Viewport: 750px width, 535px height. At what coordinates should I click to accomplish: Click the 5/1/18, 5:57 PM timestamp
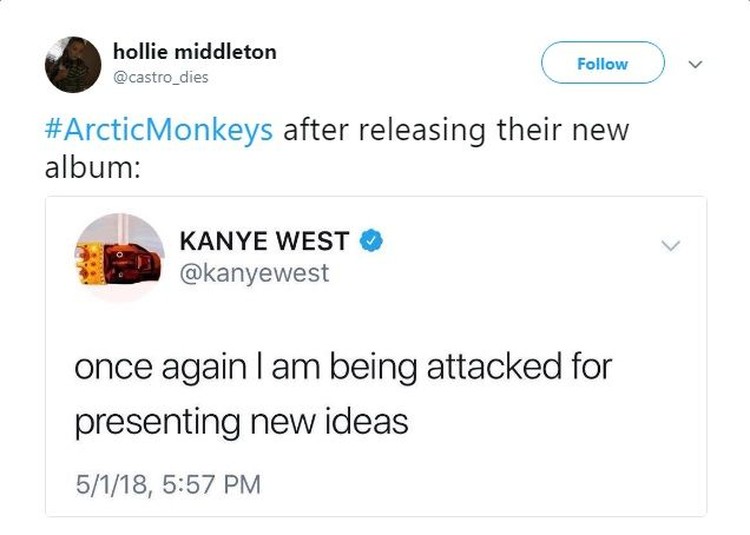click(x=168, y=484)
